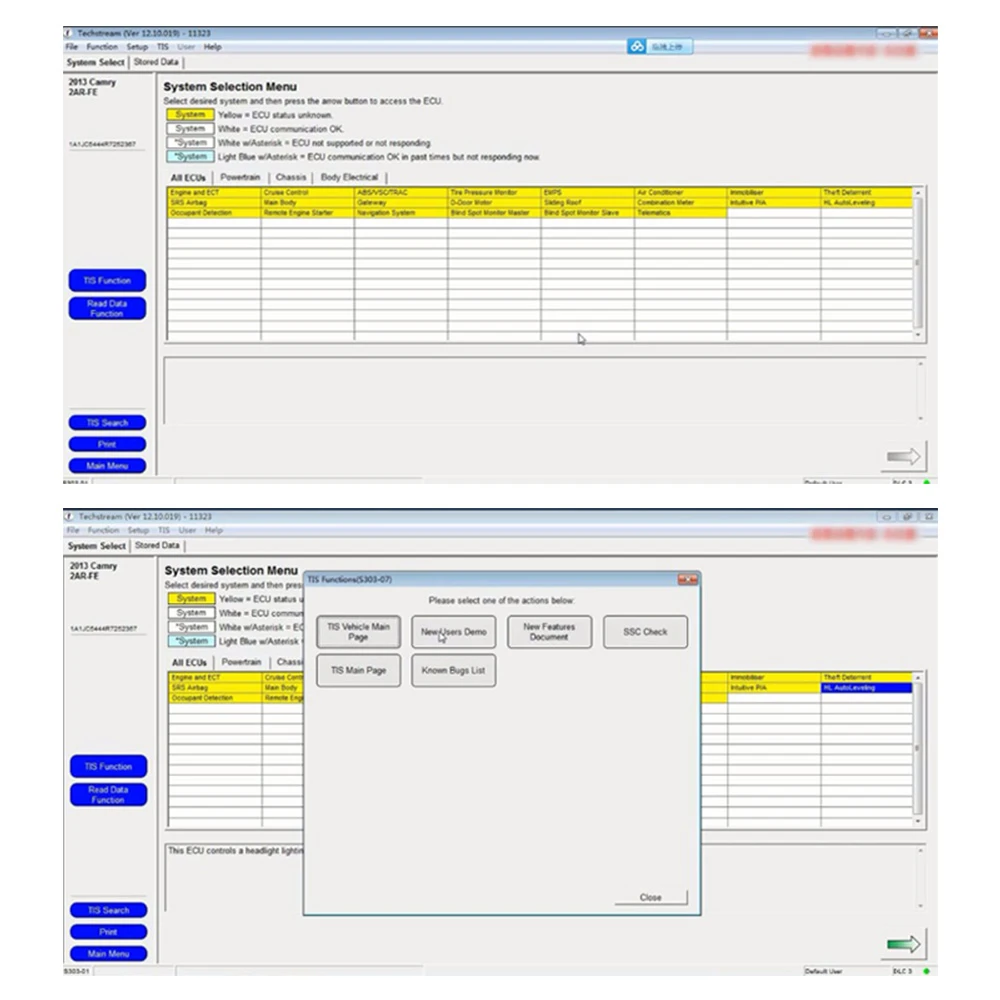Click Main Menu button in lower screenshot
Viewport: 1000px width, 1000px height.
coord(108,953)
